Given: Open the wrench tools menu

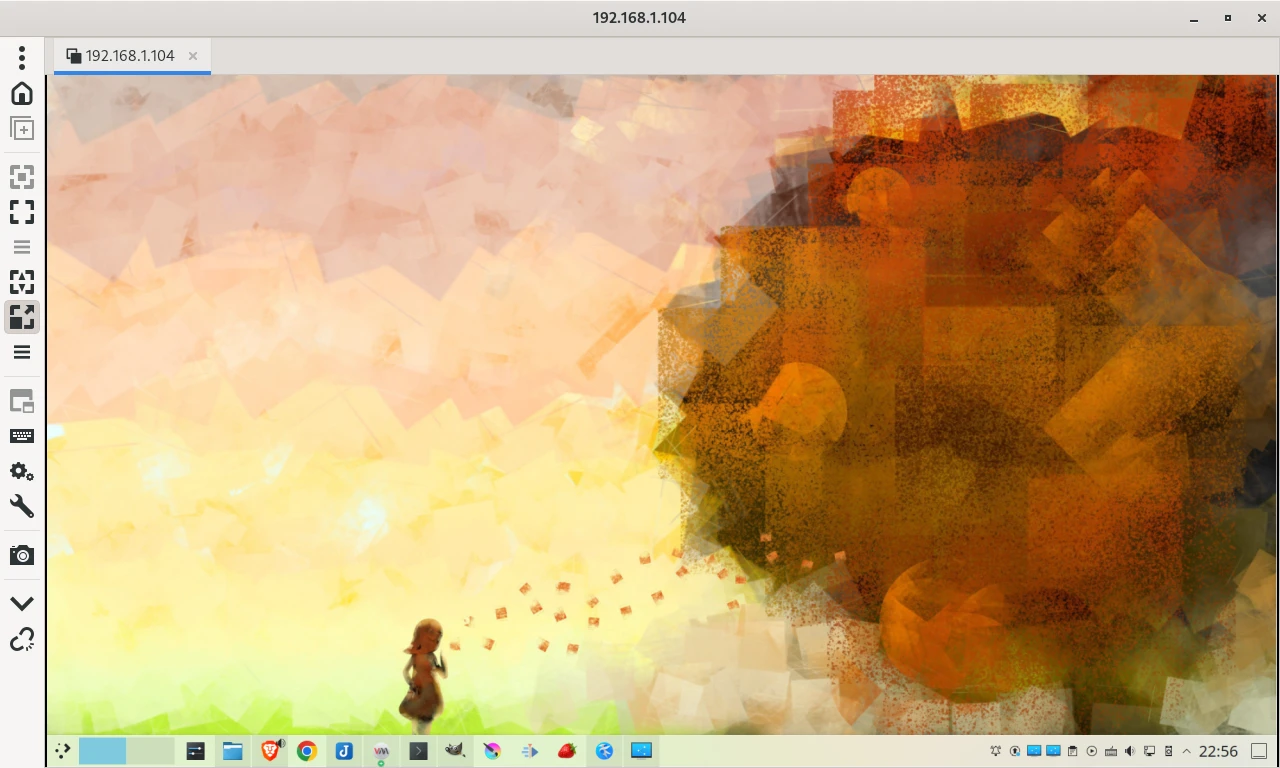Looking at the screenshot, I should [x=22, y=506].
